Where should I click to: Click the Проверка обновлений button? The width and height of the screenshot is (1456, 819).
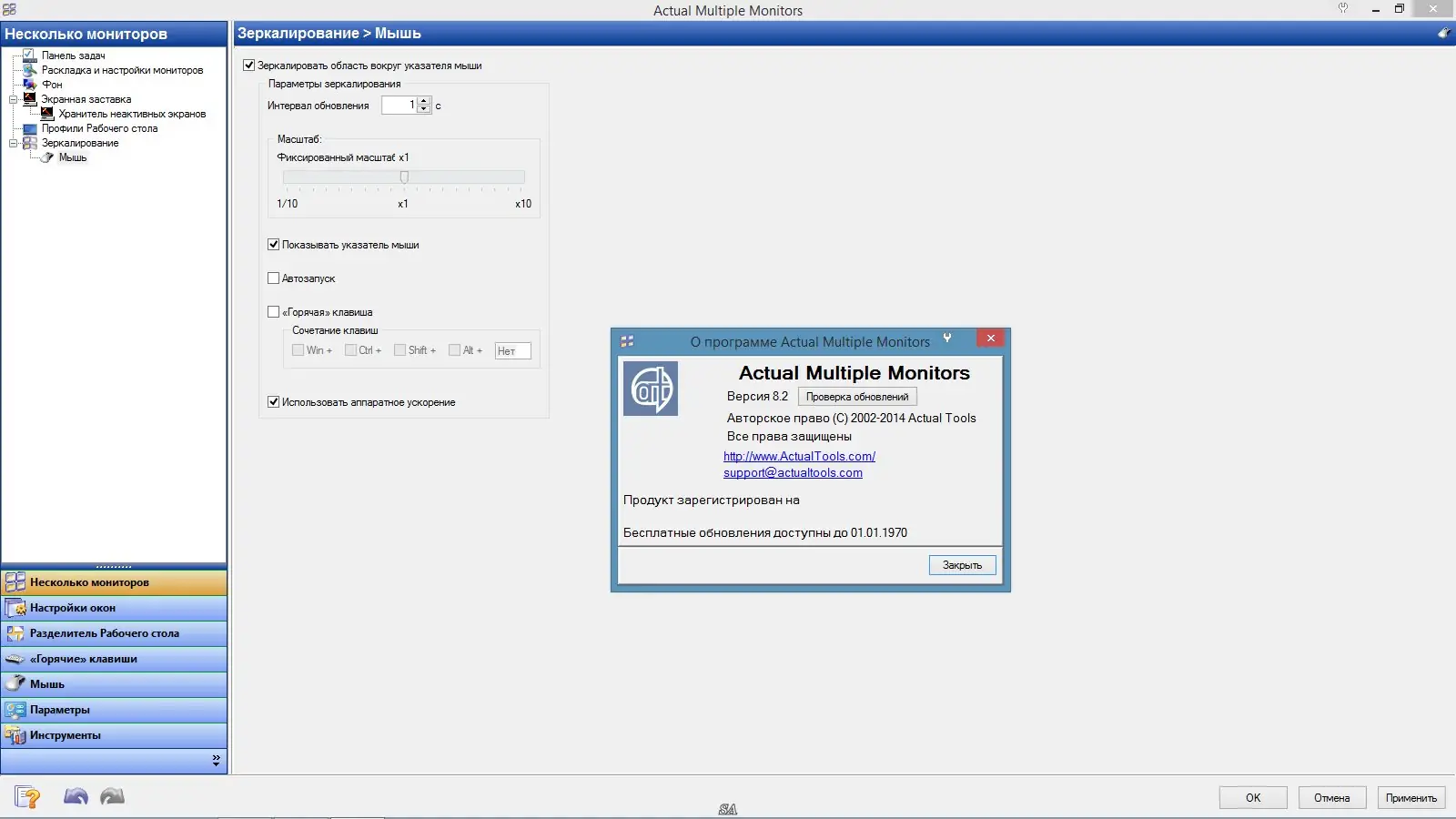click(857, 397)
